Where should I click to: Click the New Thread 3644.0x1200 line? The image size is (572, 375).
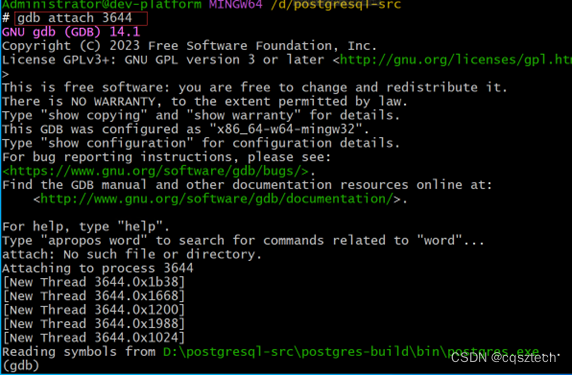[94, 310]
